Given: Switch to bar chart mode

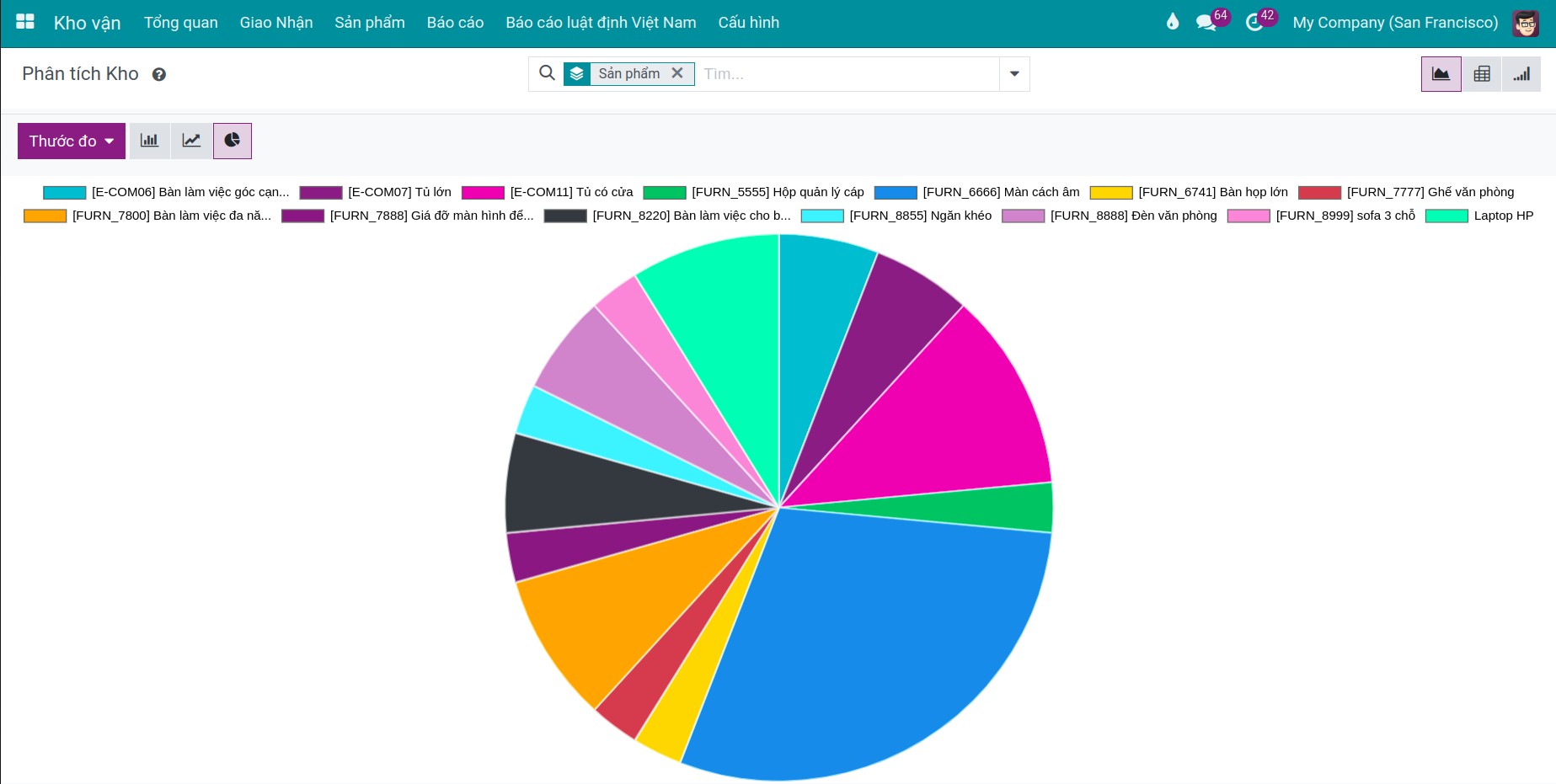Looking at the screenshot, I should [149, 141].
